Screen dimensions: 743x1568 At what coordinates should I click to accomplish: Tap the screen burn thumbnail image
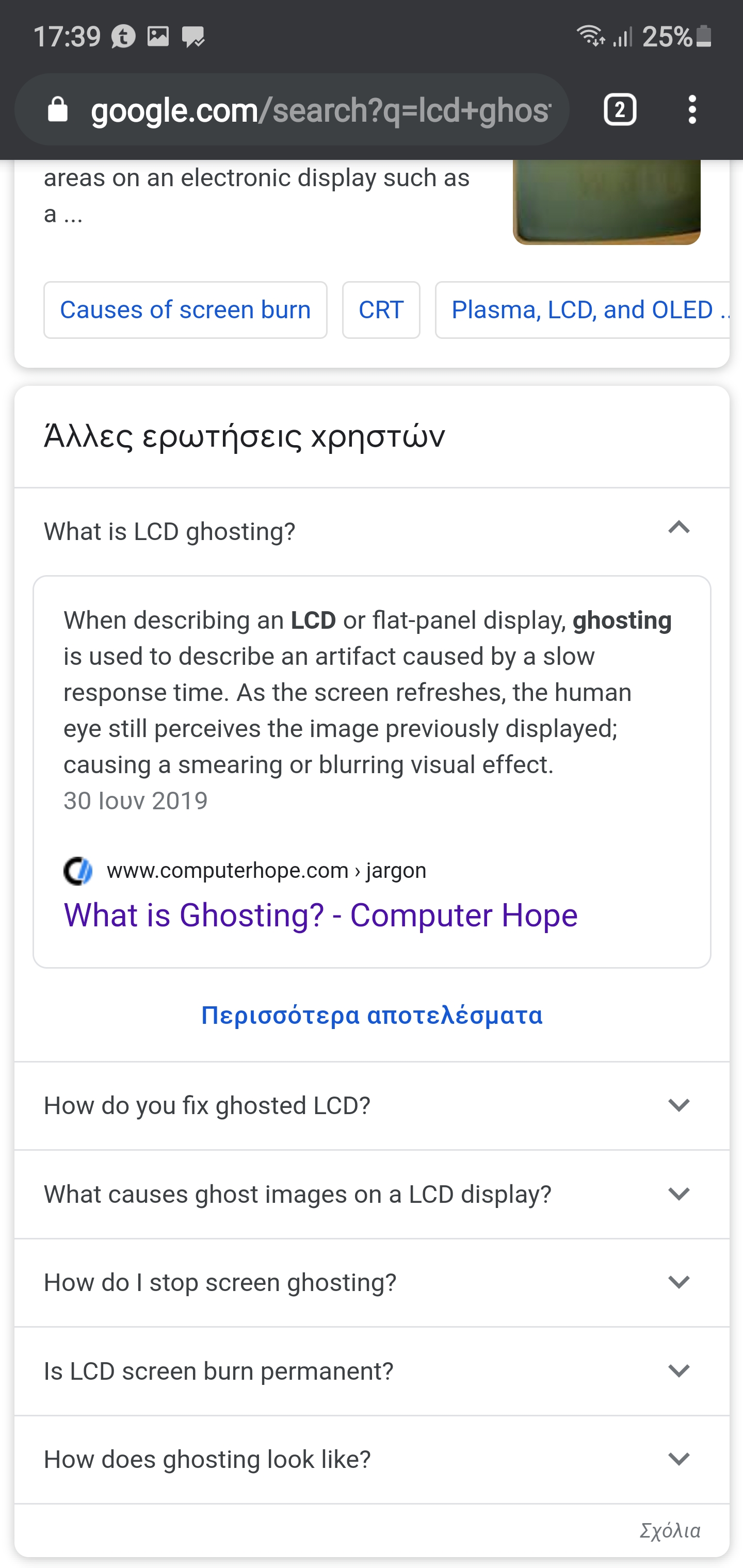(x=607, y=202)
